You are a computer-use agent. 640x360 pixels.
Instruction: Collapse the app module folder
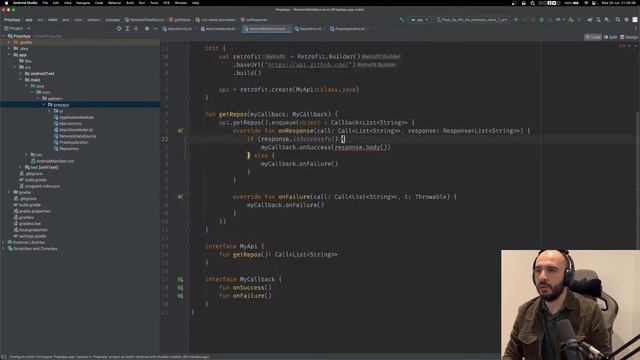pyautogui.click(x=9, y=55)
